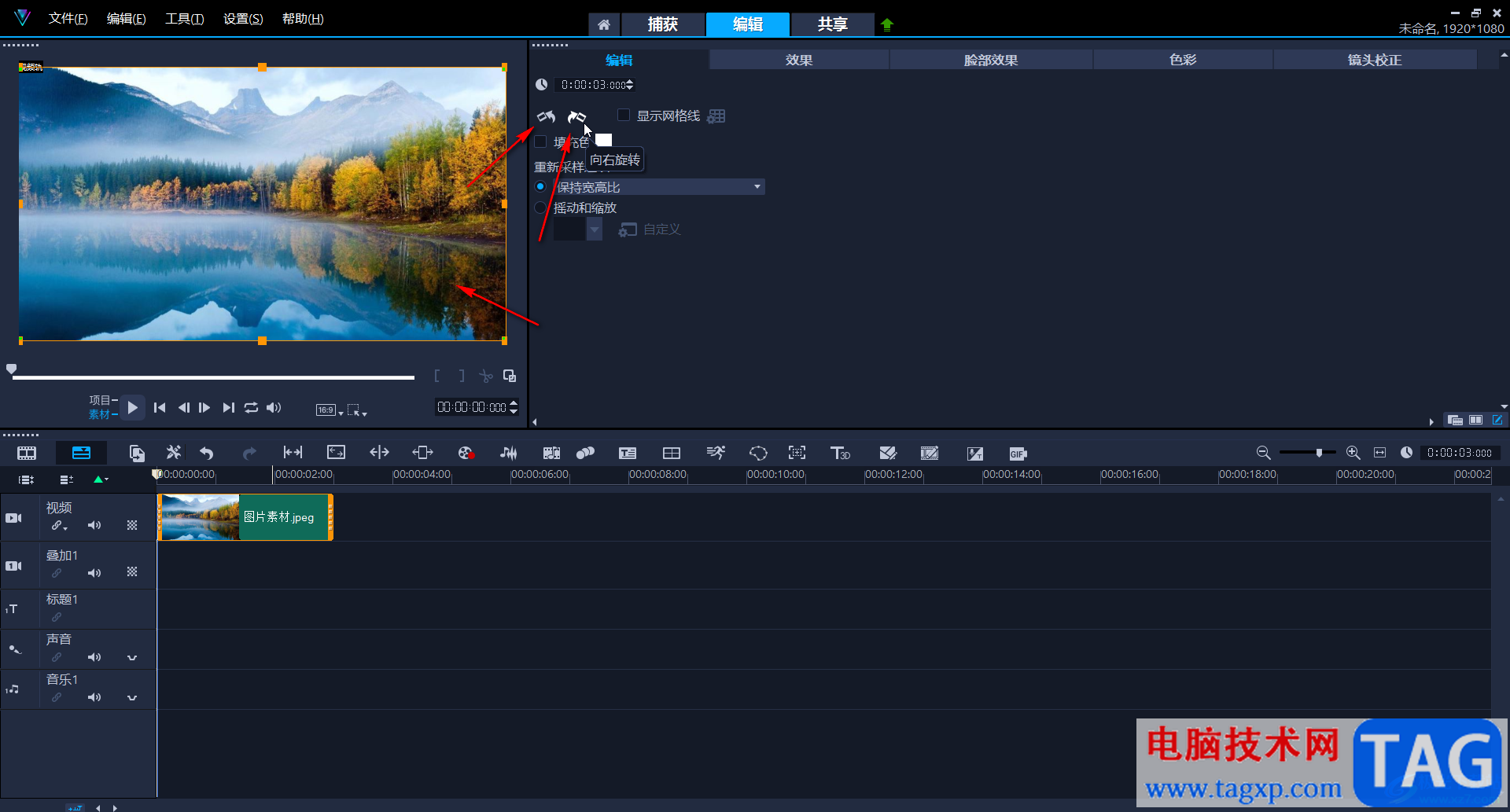Open the mask creator icon
1510x812 pixels.
[x=758, y=453]
